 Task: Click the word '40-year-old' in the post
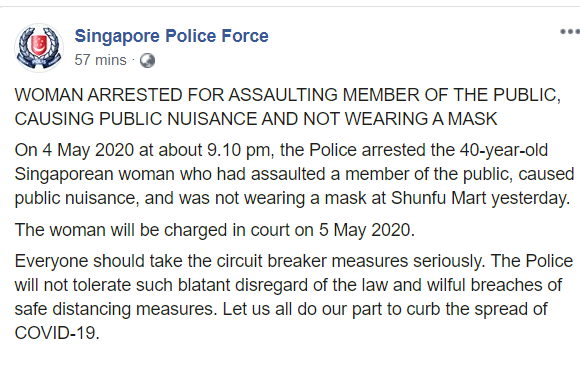pos(504,151)
